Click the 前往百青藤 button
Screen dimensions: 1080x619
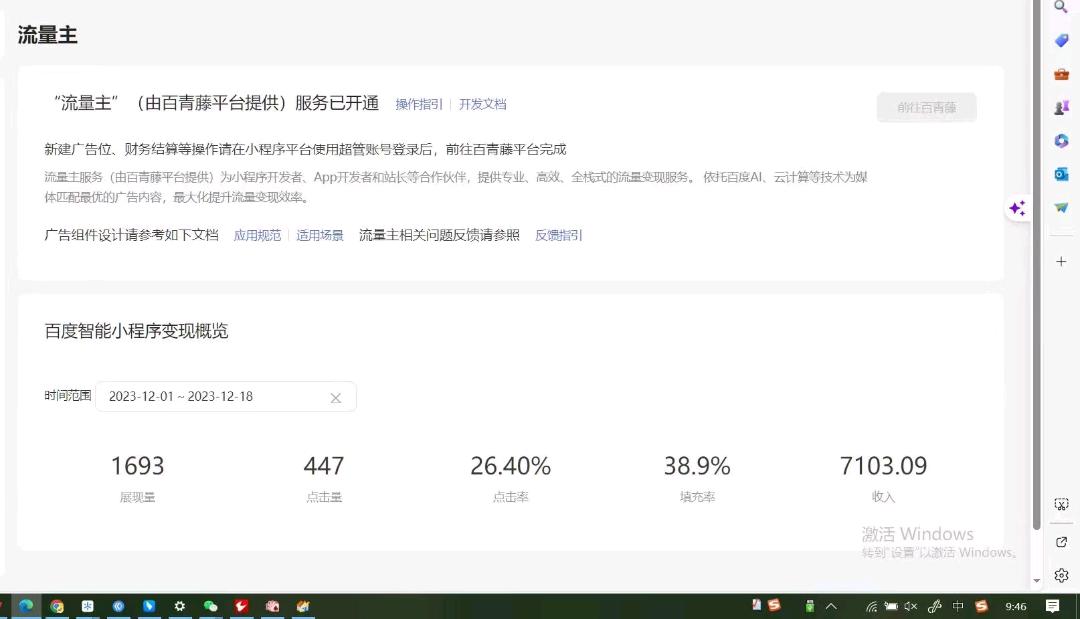click(926, 107)
